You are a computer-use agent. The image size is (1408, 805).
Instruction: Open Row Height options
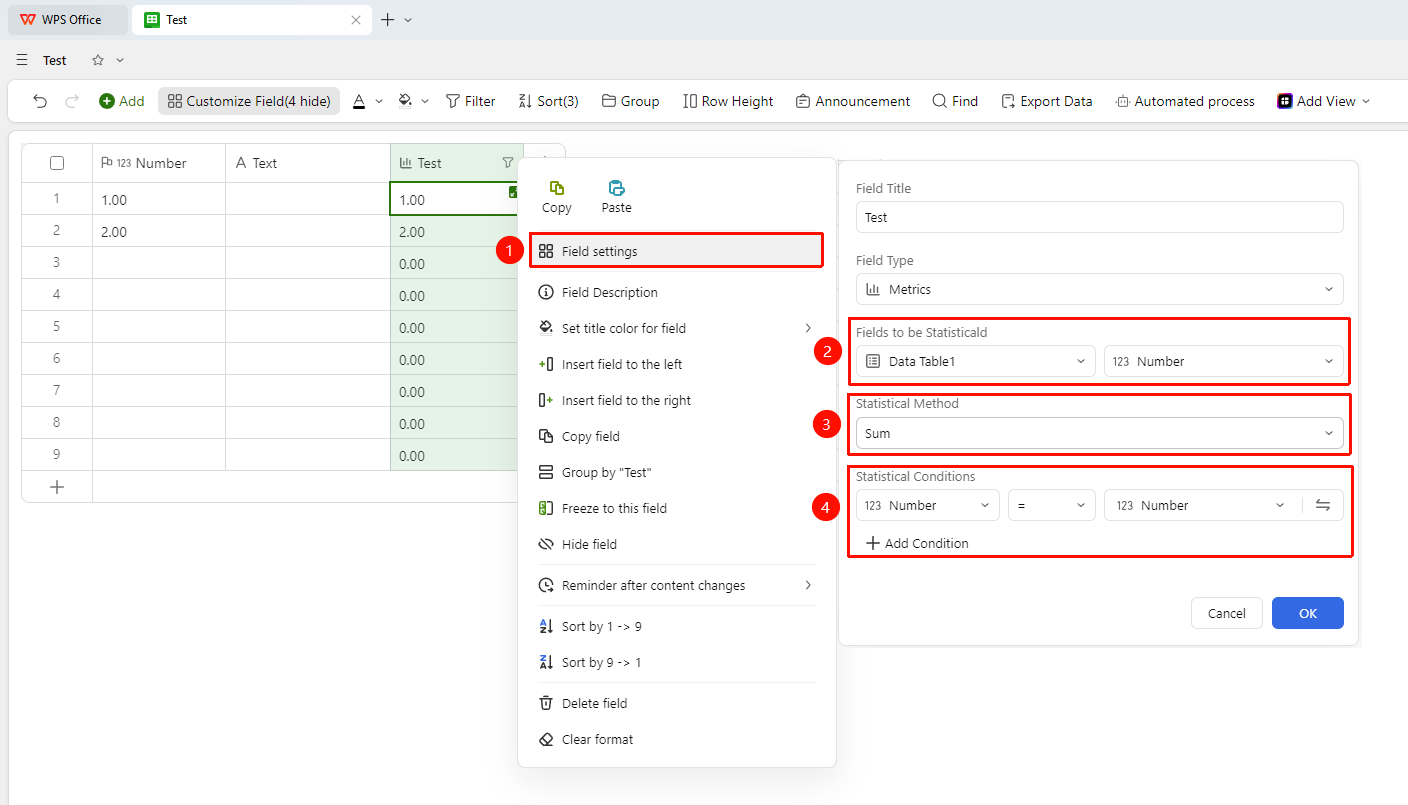coord(728,101)
